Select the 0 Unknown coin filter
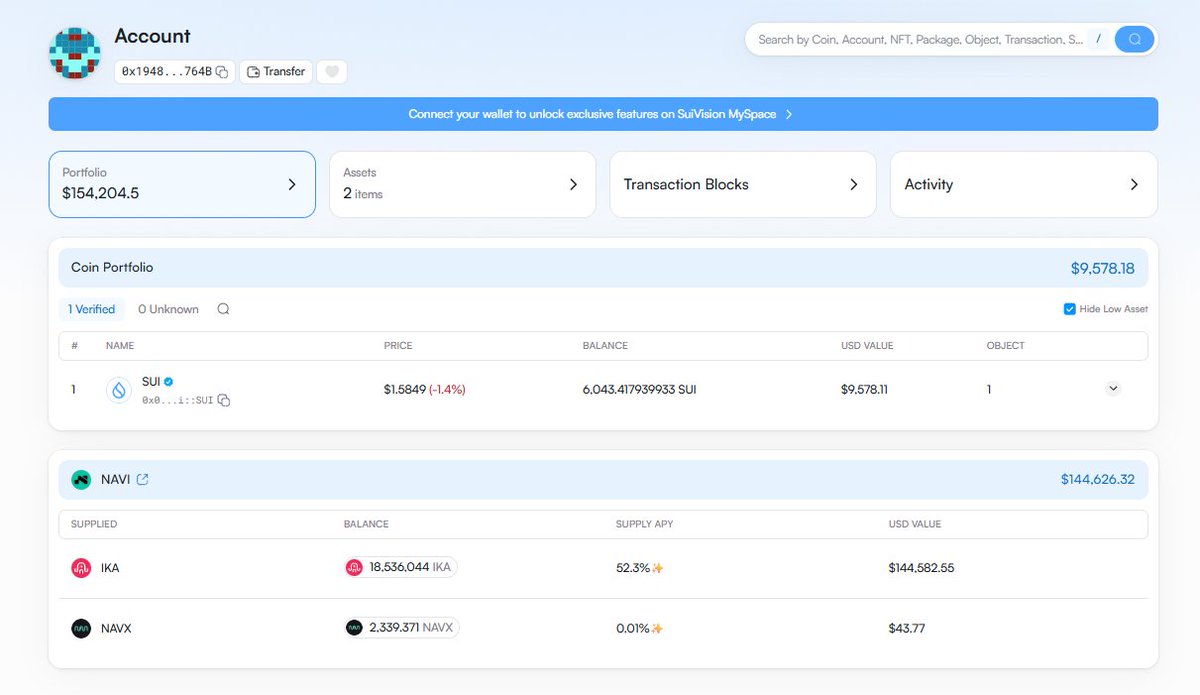The height and width of the screenshot is (695, 1200). pyautogui.click(x=168, y=309)
